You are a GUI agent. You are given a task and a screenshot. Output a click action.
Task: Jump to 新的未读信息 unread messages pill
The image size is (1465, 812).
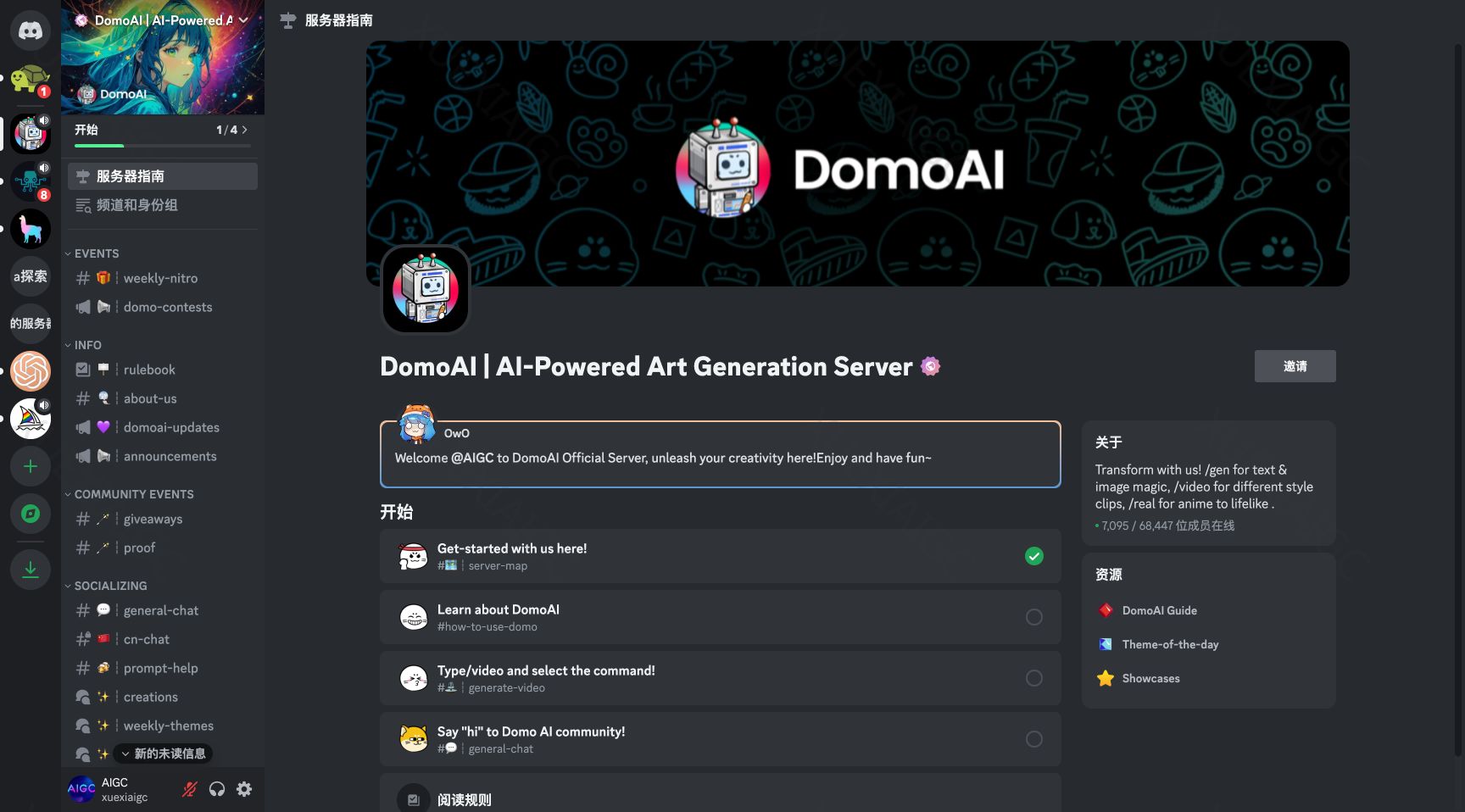point(164,754)
